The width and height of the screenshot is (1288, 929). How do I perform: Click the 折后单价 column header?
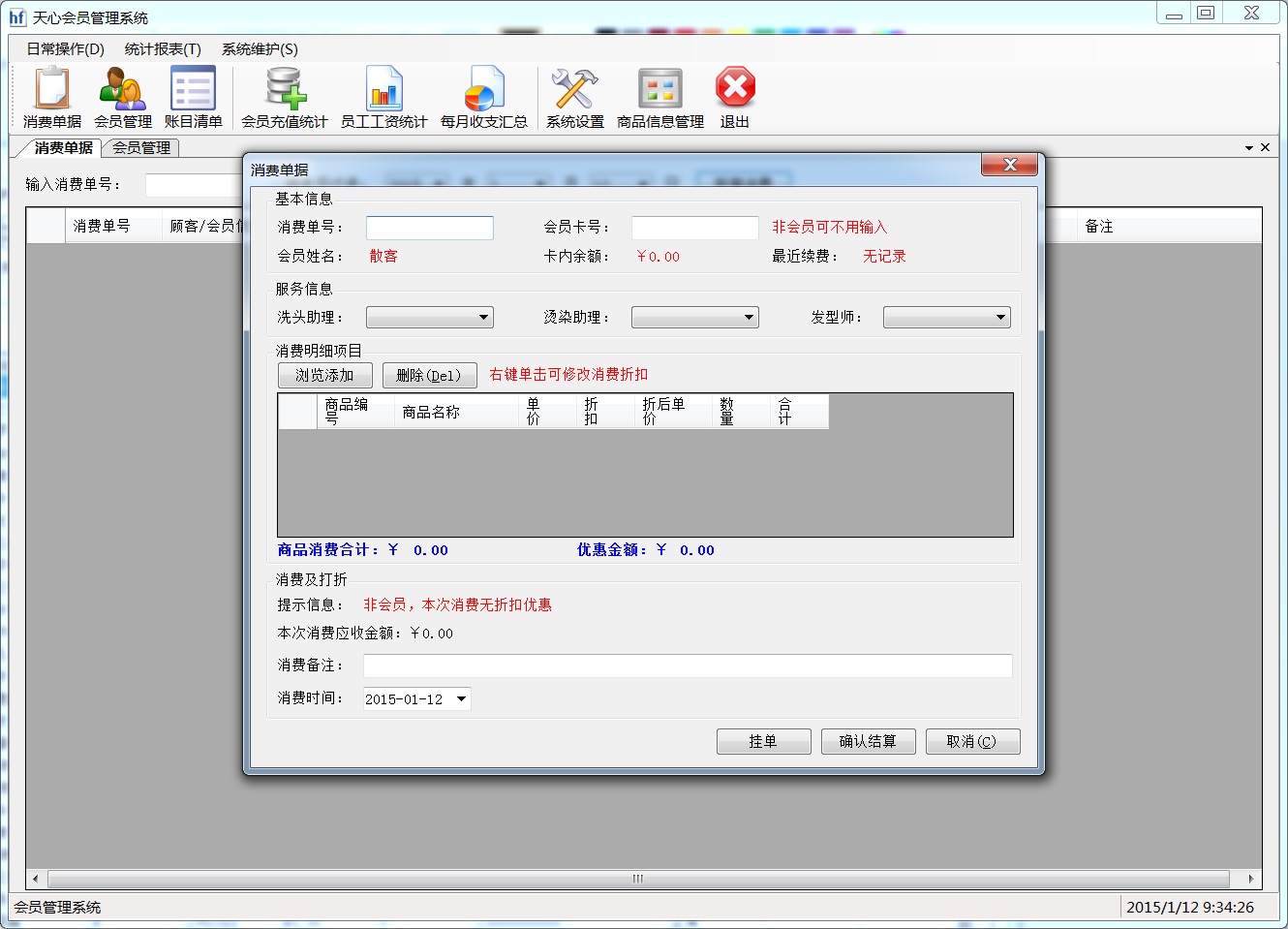tap(674, 412)
